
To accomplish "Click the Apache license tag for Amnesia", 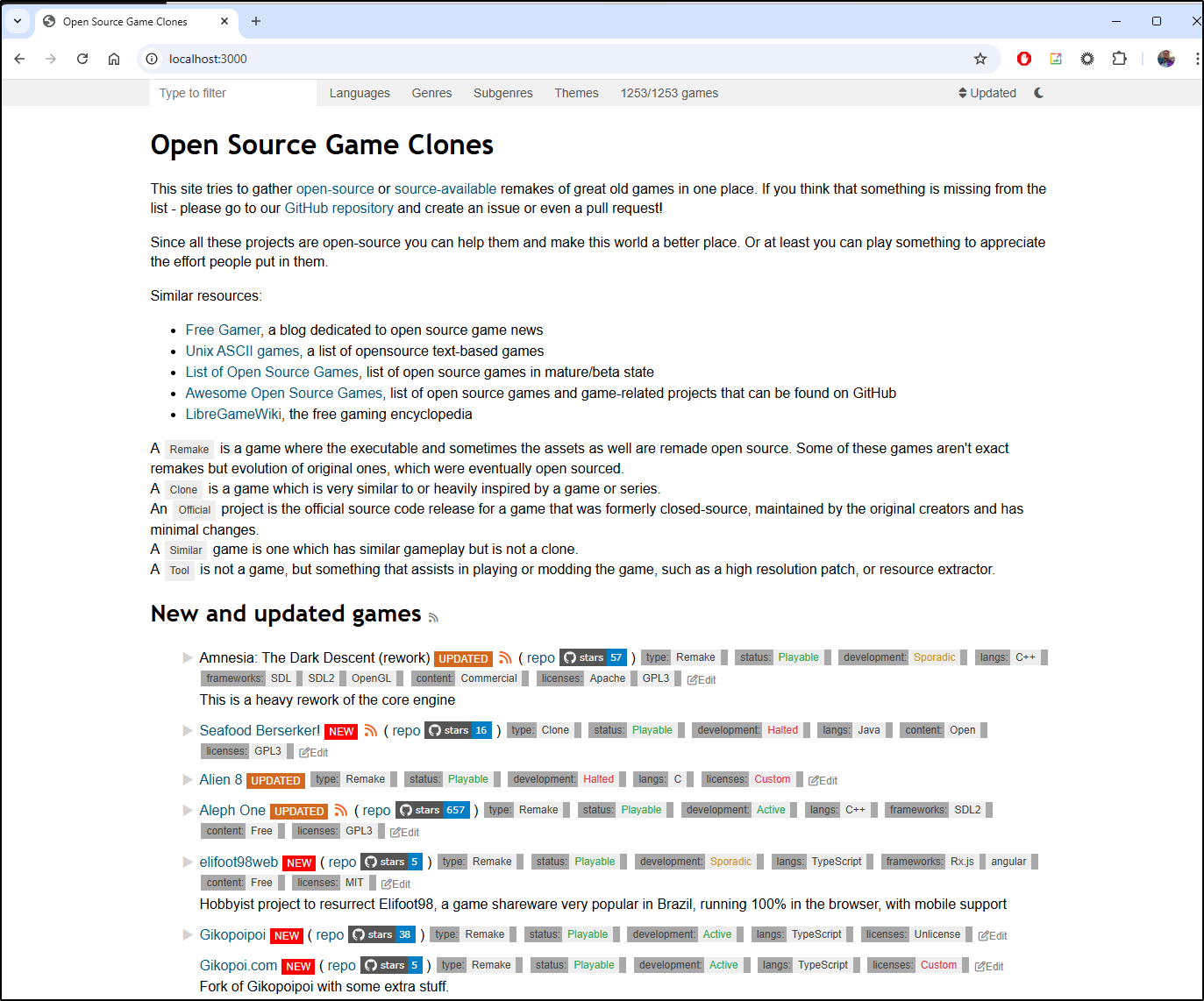I will tap(607, 678).
